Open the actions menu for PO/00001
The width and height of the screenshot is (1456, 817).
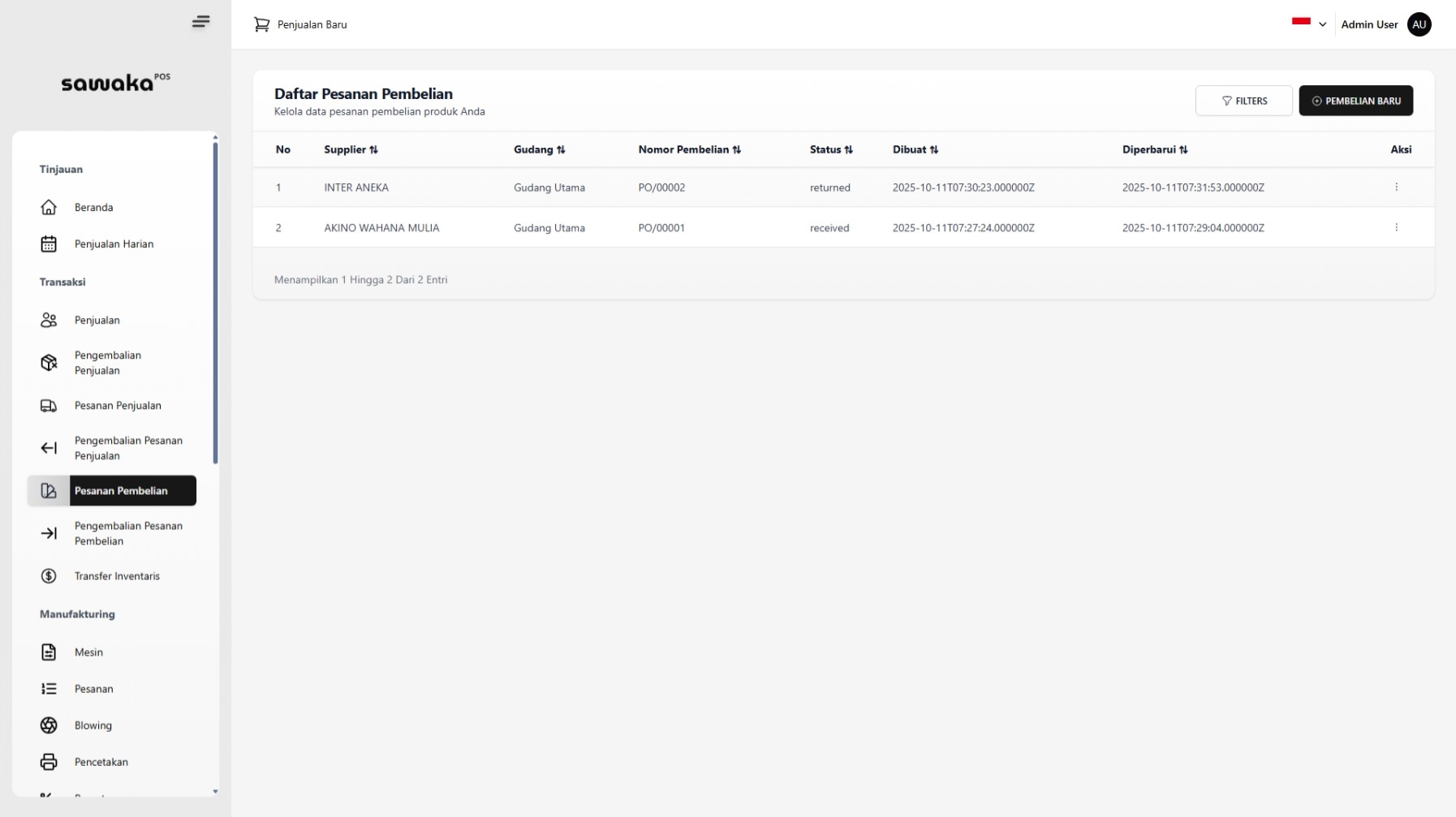point(1397,227)
